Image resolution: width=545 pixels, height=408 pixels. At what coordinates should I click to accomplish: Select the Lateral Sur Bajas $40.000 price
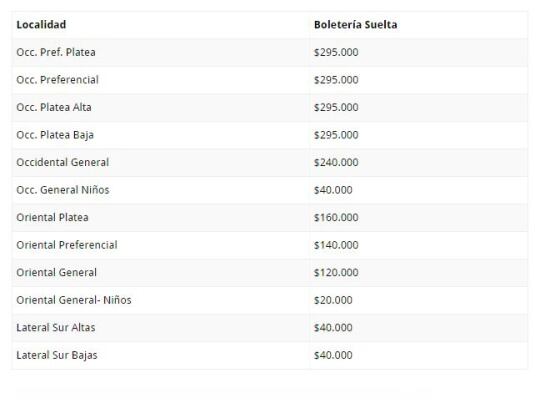[333, 355]
